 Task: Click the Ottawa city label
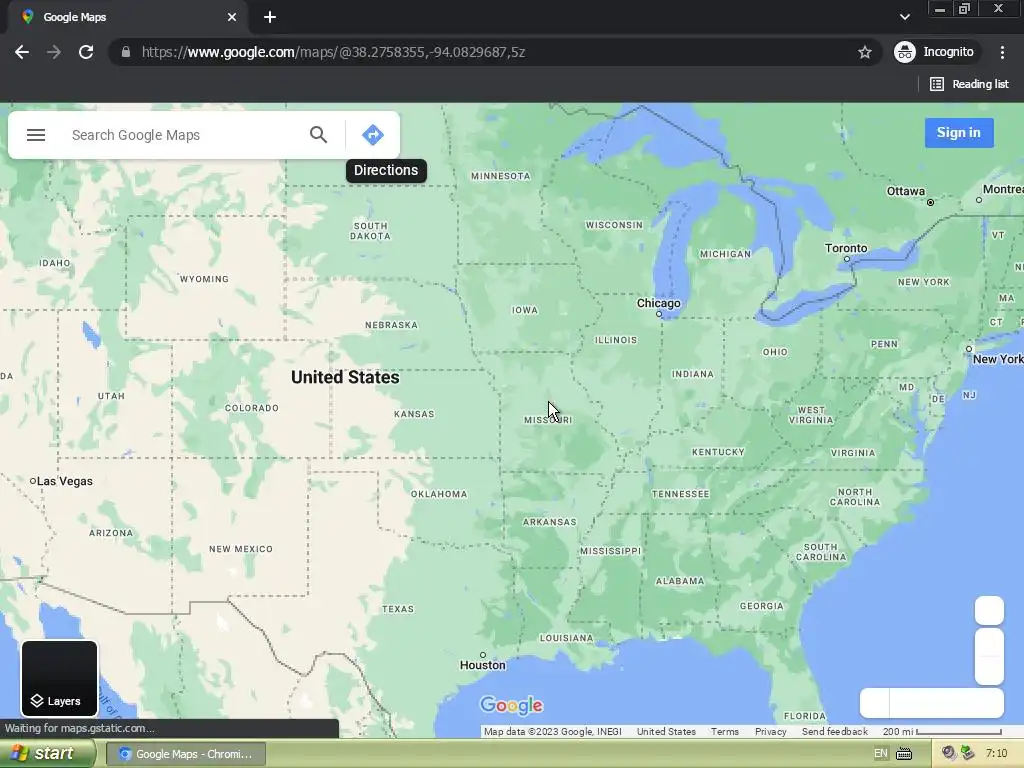pos(905,191)
